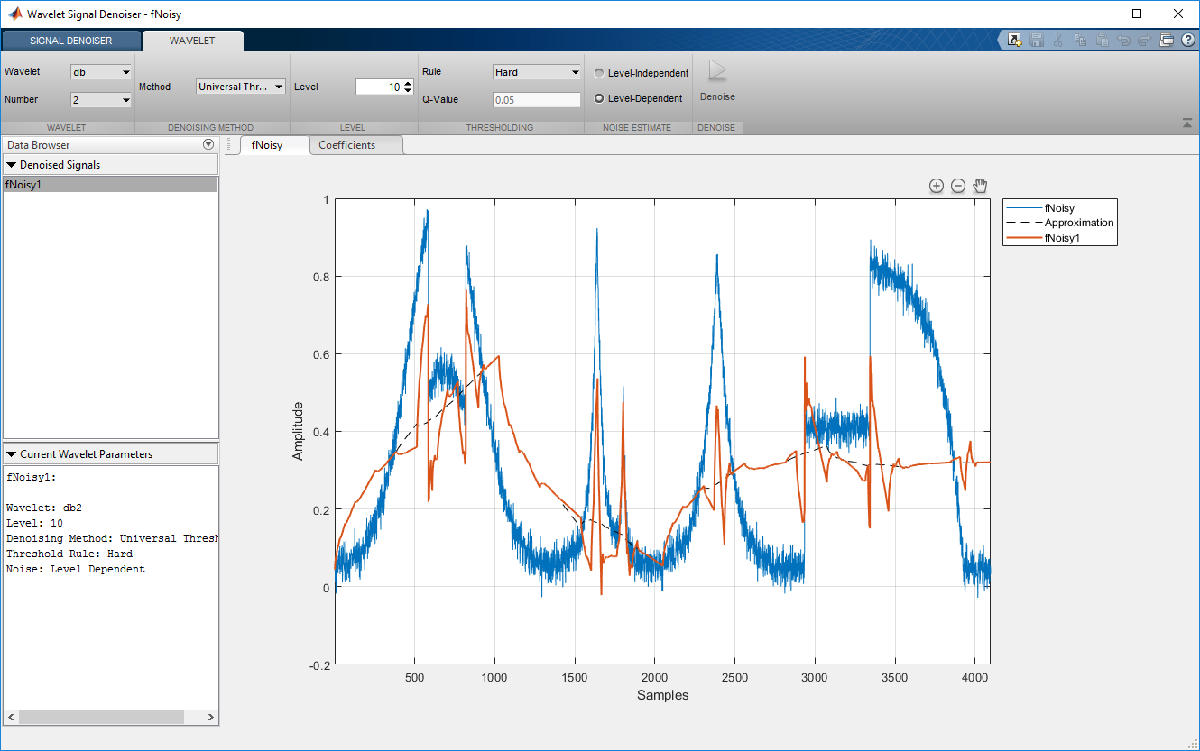Collapse the Denoised Signals section
This screenshot has height=751, width=1200.
coord(12,165)
